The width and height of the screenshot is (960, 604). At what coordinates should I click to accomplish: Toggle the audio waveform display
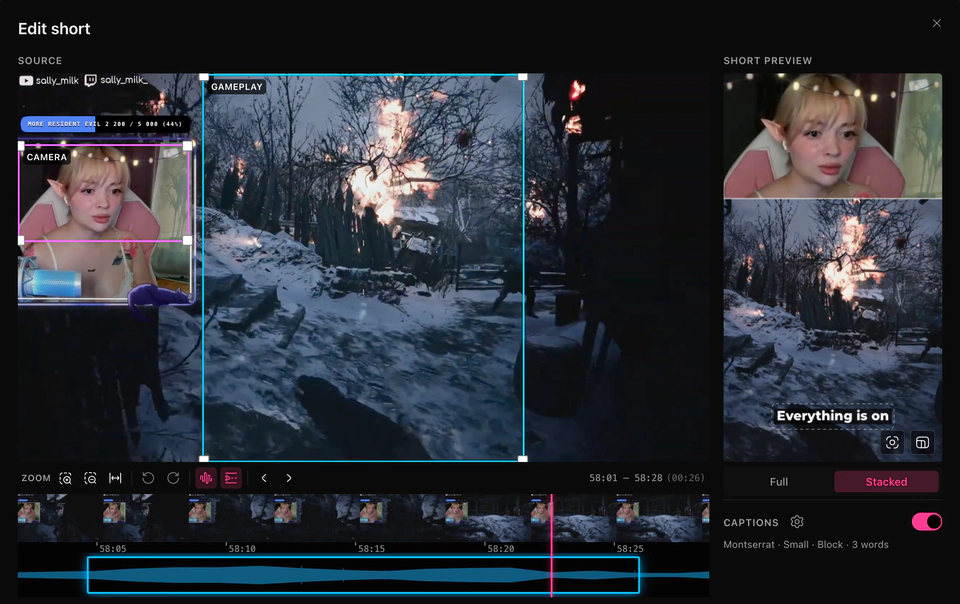tap(206, 478)
